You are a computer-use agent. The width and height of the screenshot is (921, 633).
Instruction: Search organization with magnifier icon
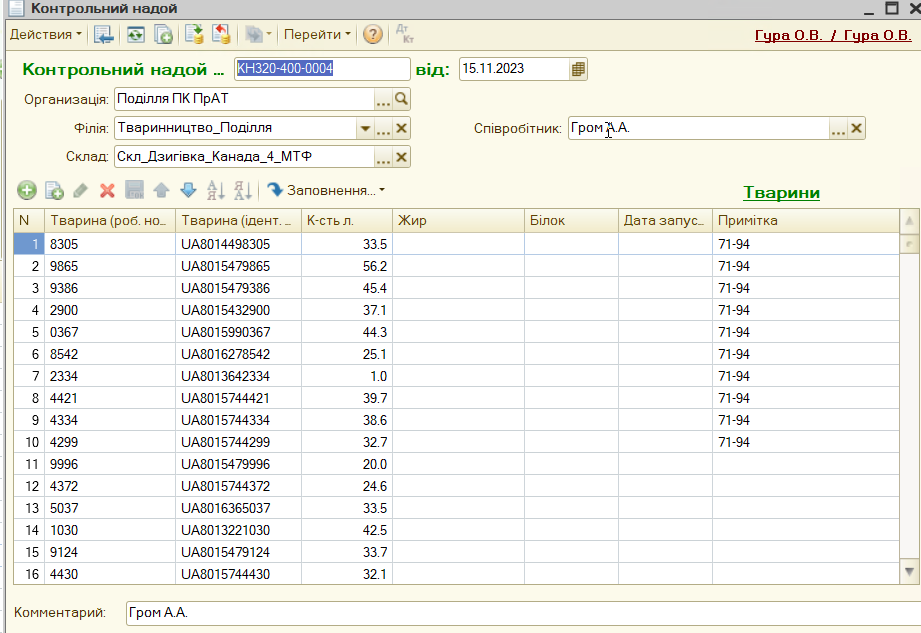click(x=401, y=99)
